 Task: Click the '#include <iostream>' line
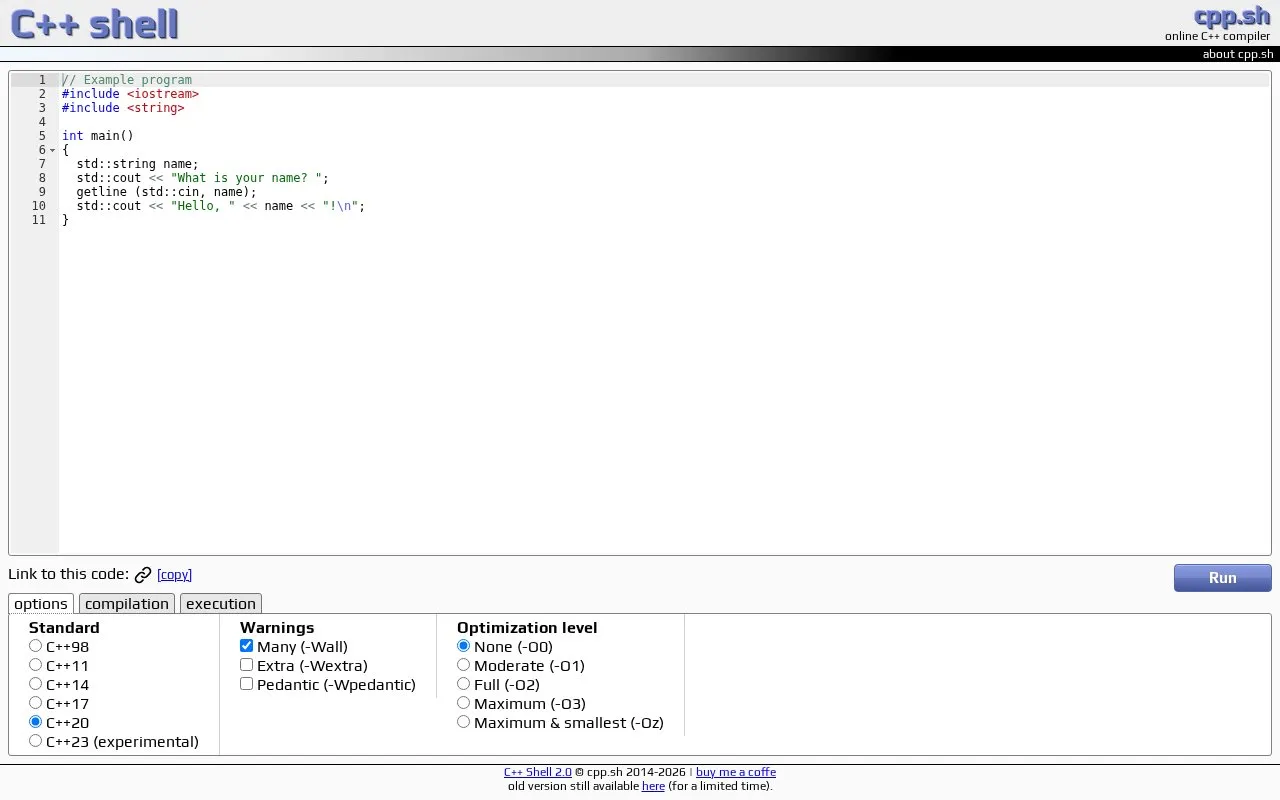(x=130, y=94)
